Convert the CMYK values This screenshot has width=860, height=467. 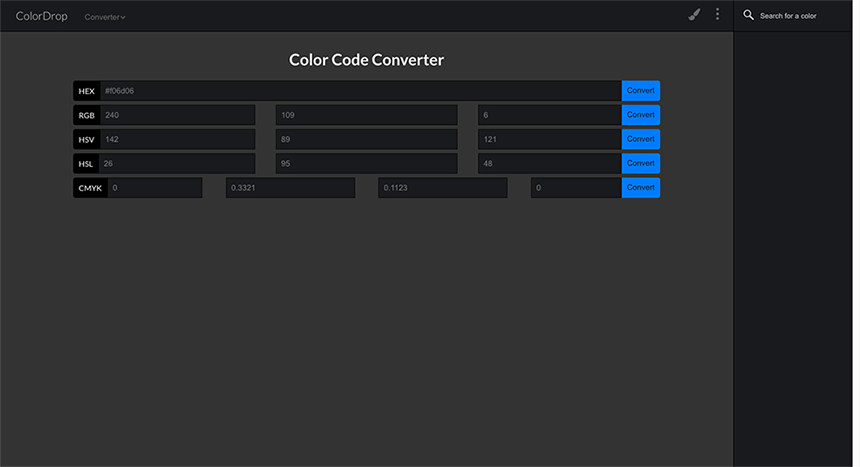pyautogui.click(x=641, y=187)
